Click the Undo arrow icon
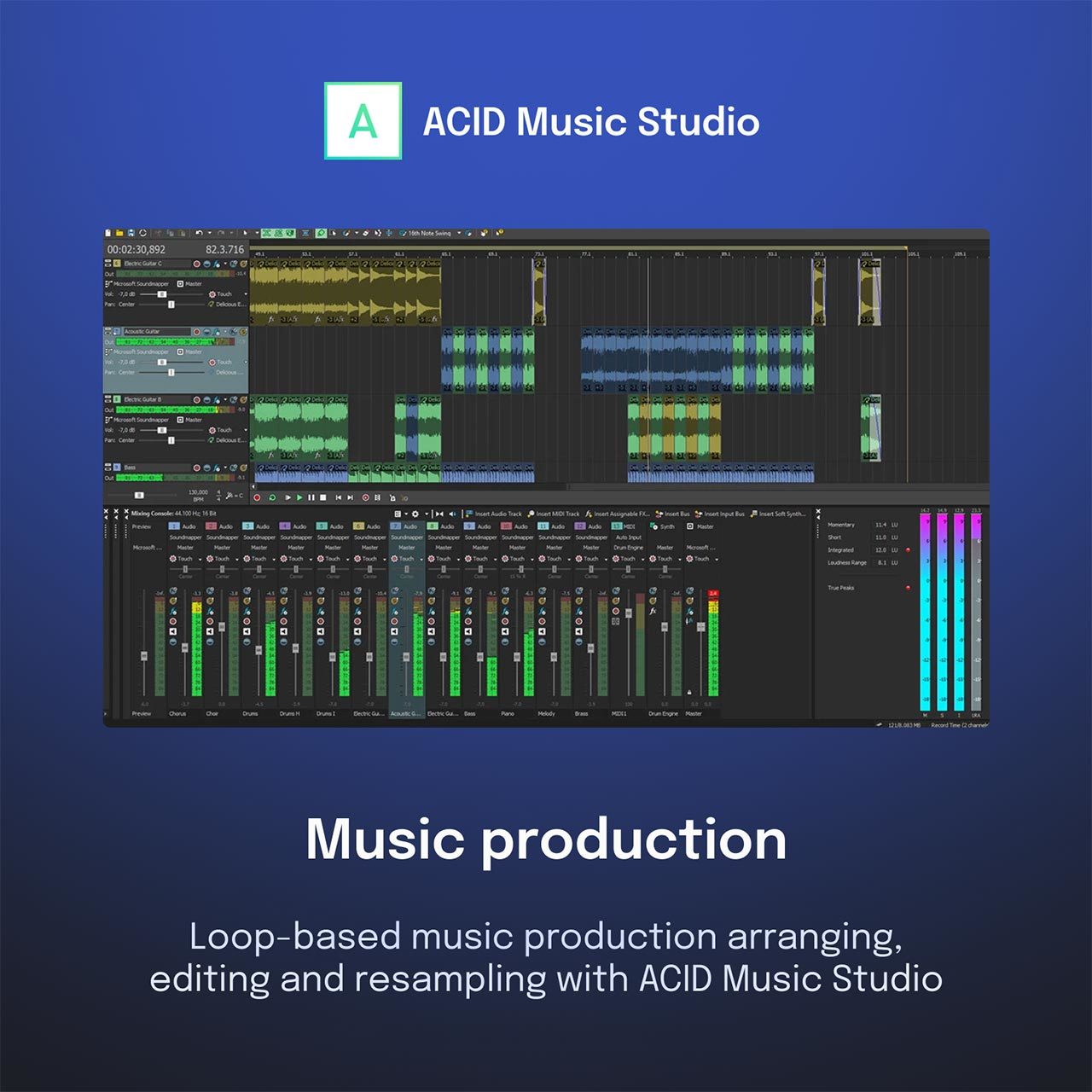 [x=199, y=233]
